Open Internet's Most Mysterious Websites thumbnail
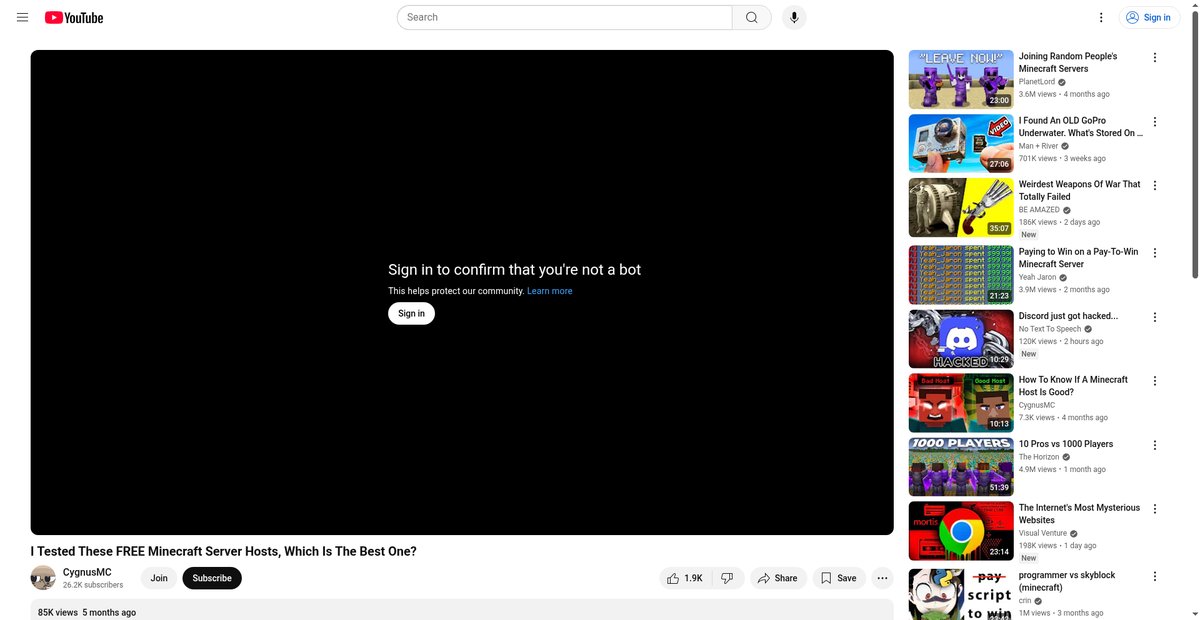Image resolution: width=1200 pixels, height=620 pixels. (961, 531)
